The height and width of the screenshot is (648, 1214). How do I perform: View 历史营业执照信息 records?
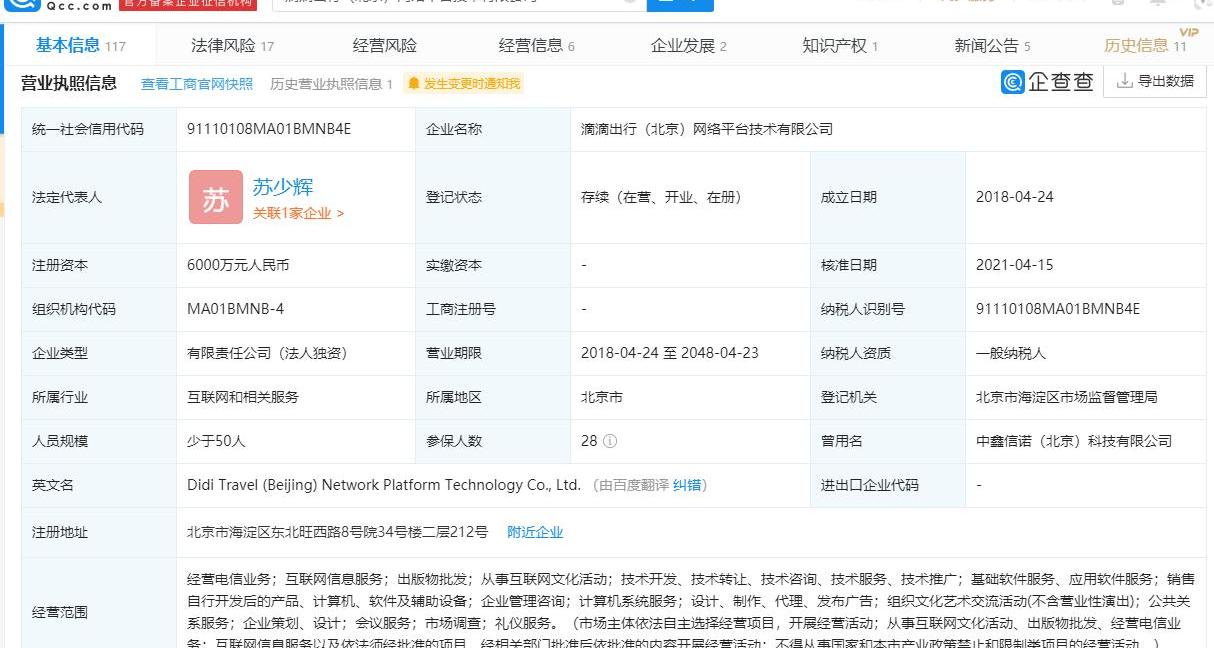pos(331,84)
